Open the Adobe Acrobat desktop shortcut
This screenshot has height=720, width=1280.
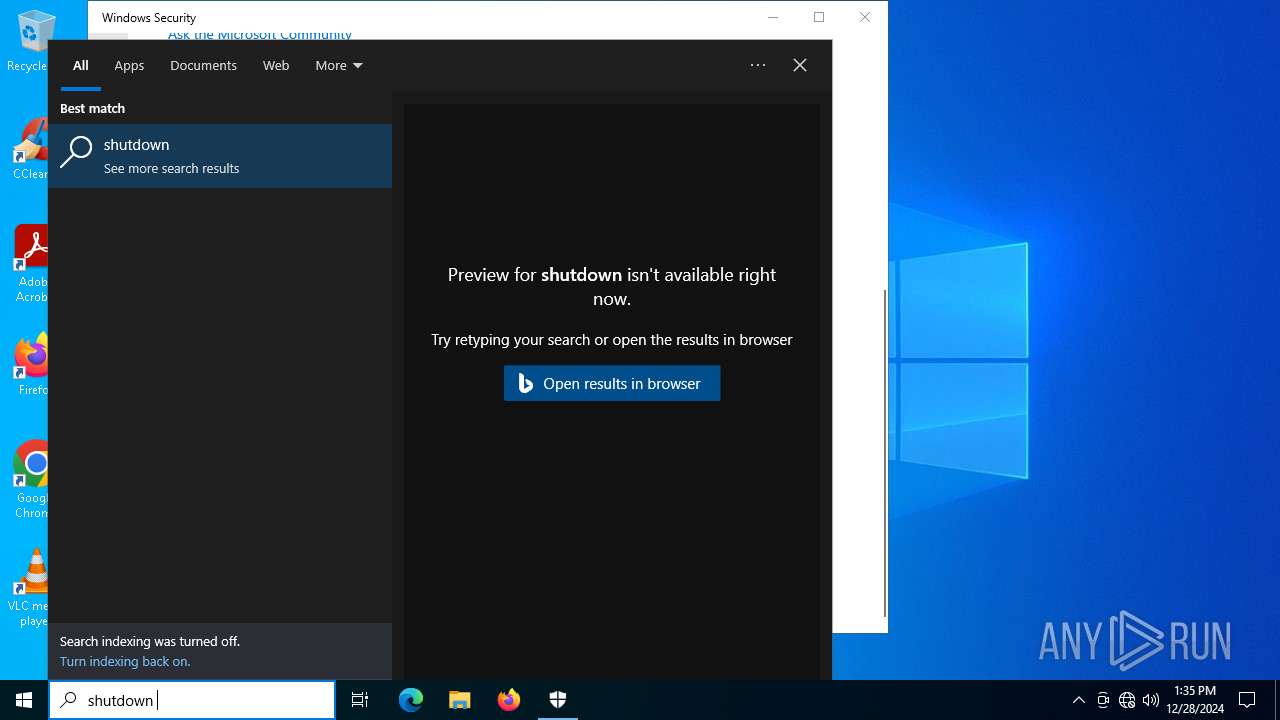pos(32,263)
